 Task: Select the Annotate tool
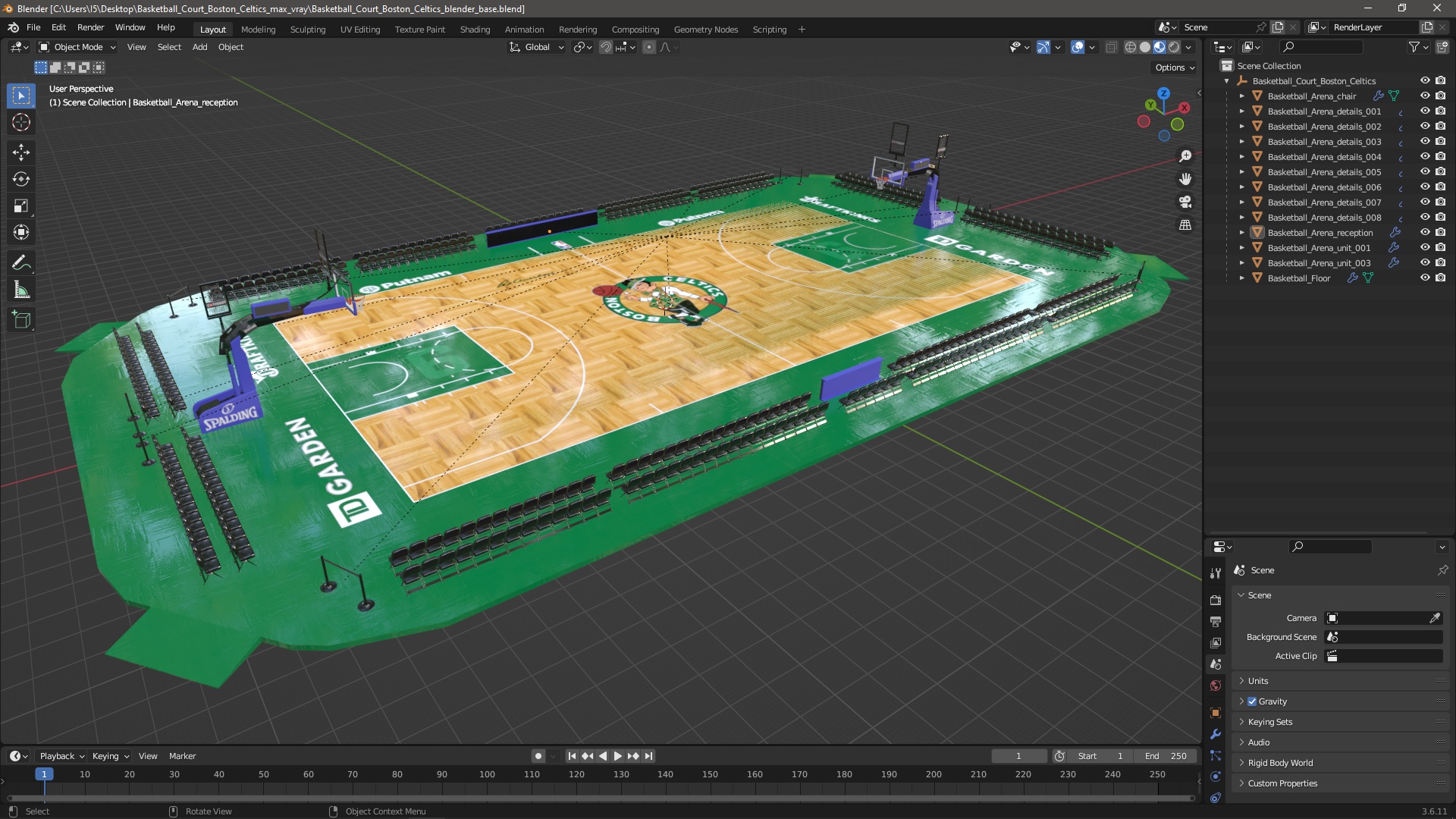click(x=21, y=263)
